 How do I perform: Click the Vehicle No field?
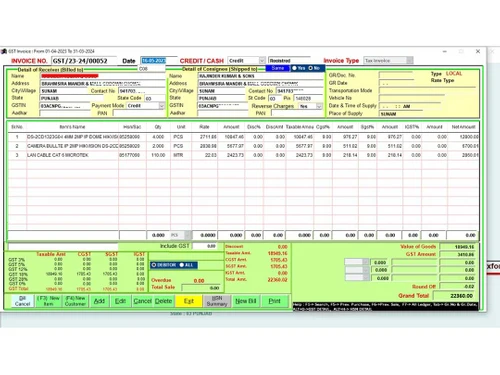[x=411, y=98]
